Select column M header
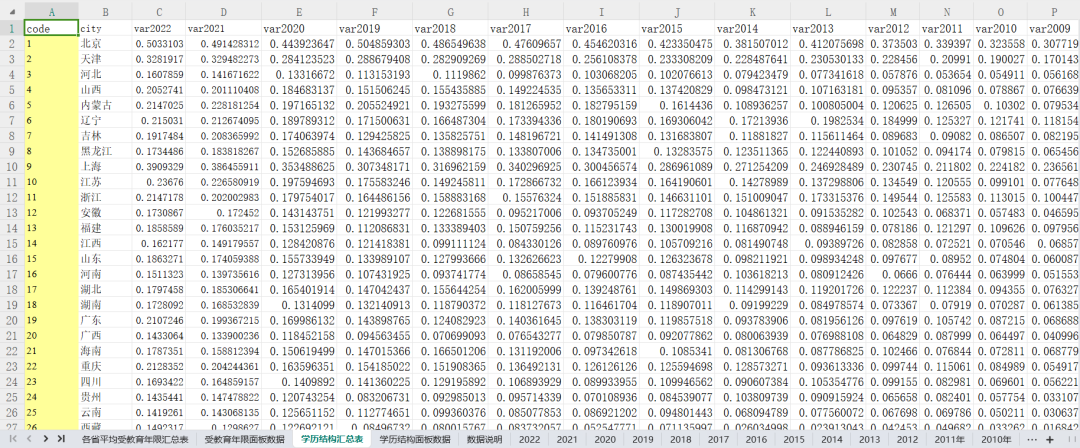 (893, 11)
